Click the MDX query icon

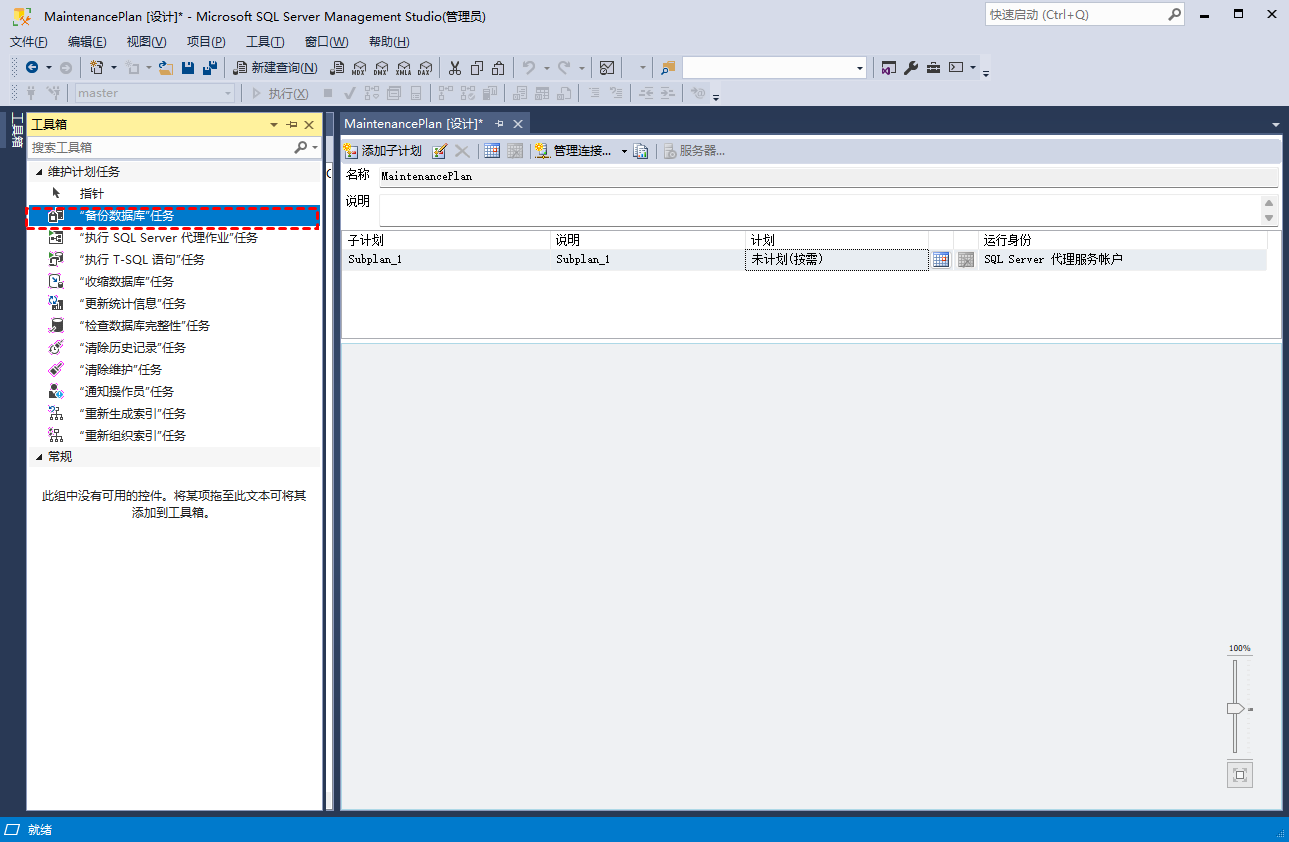point(359,68)
